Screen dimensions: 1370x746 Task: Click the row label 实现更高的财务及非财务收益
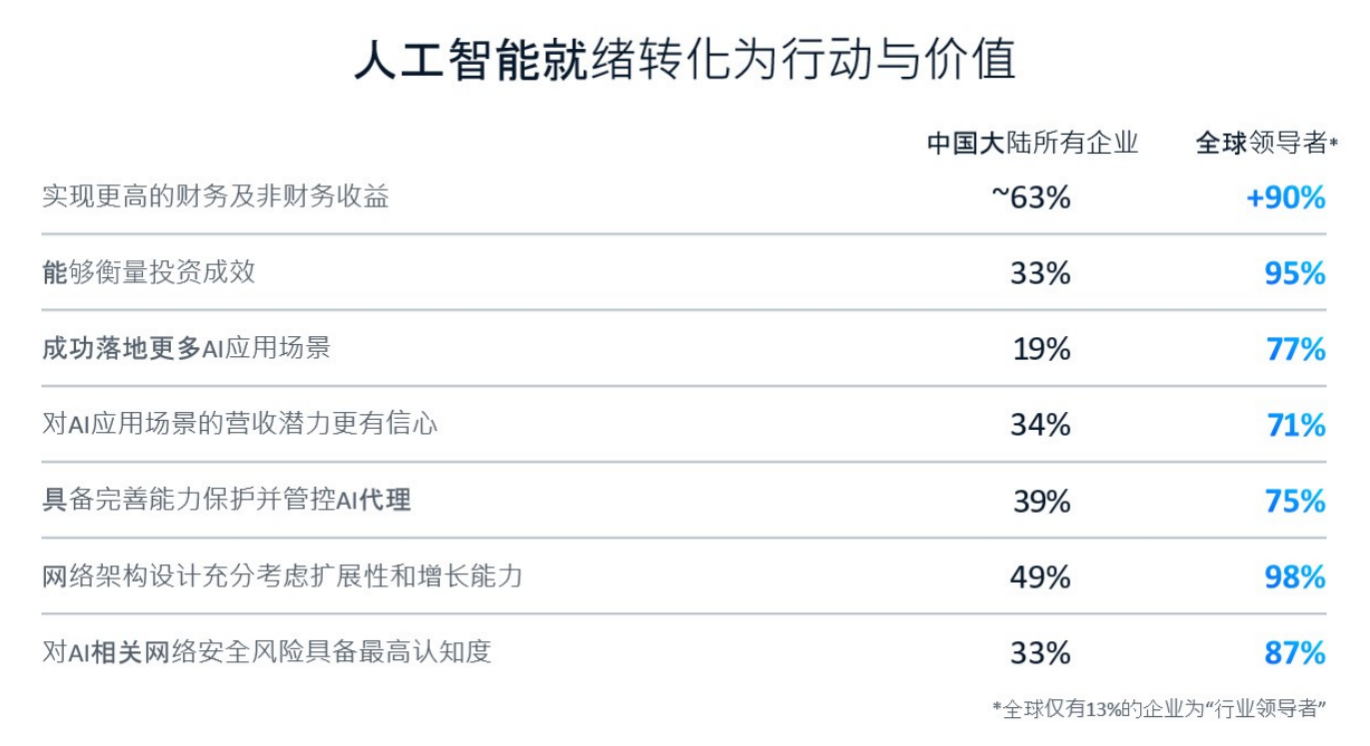[215, 196]
